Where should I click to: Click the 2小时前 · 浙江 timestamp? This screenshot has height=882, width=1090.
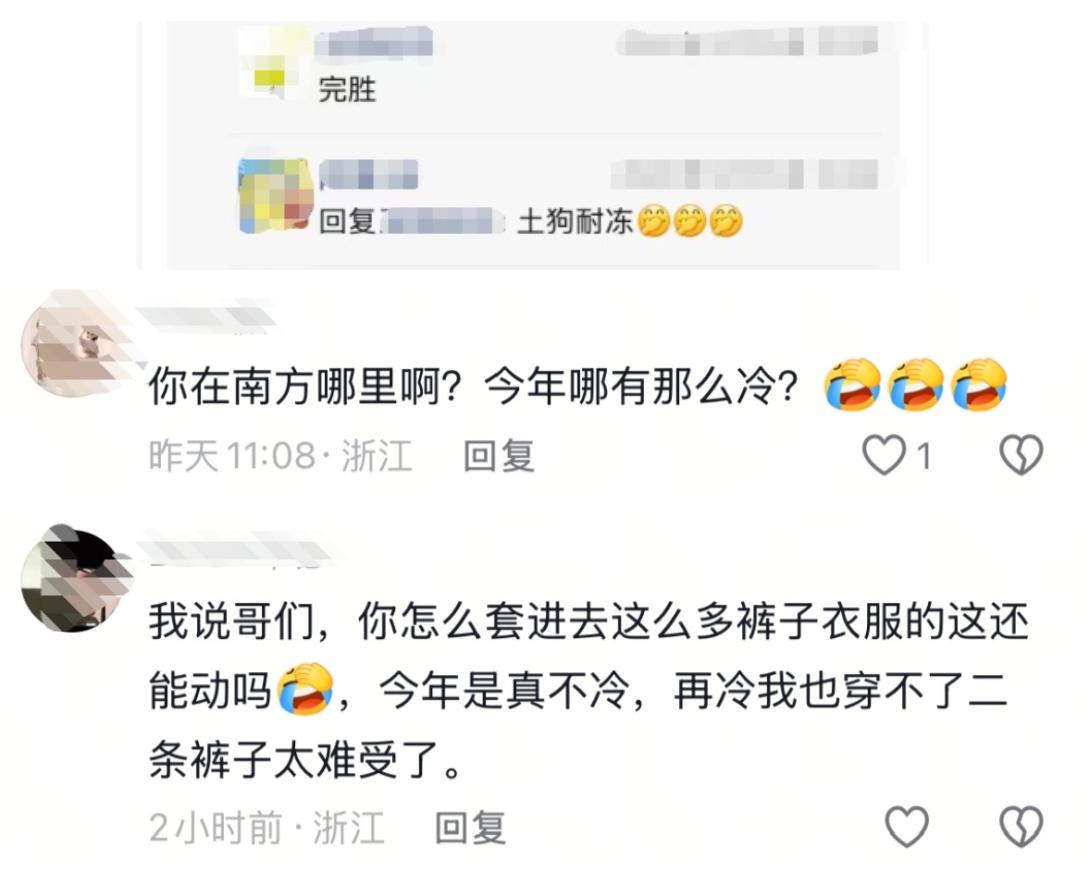coord(266,827)
